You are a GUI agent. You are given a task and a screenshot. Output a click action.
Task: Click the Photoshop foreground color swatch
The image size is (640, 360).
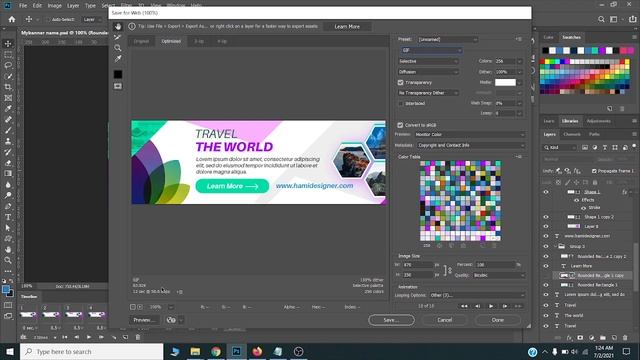tap(6, 289)
